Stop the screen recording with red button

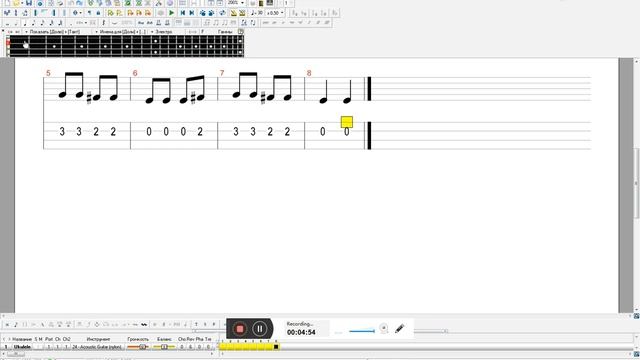pos(240,329)
